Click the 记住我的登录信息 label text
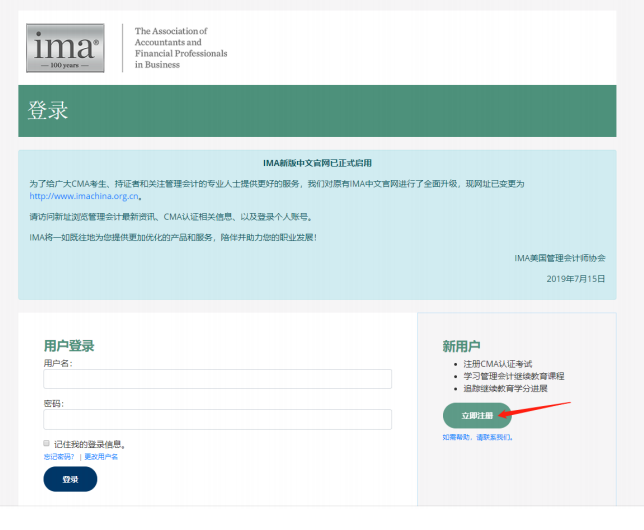The height and width of the screenshot is (530, 644). [x=90, y=444]
